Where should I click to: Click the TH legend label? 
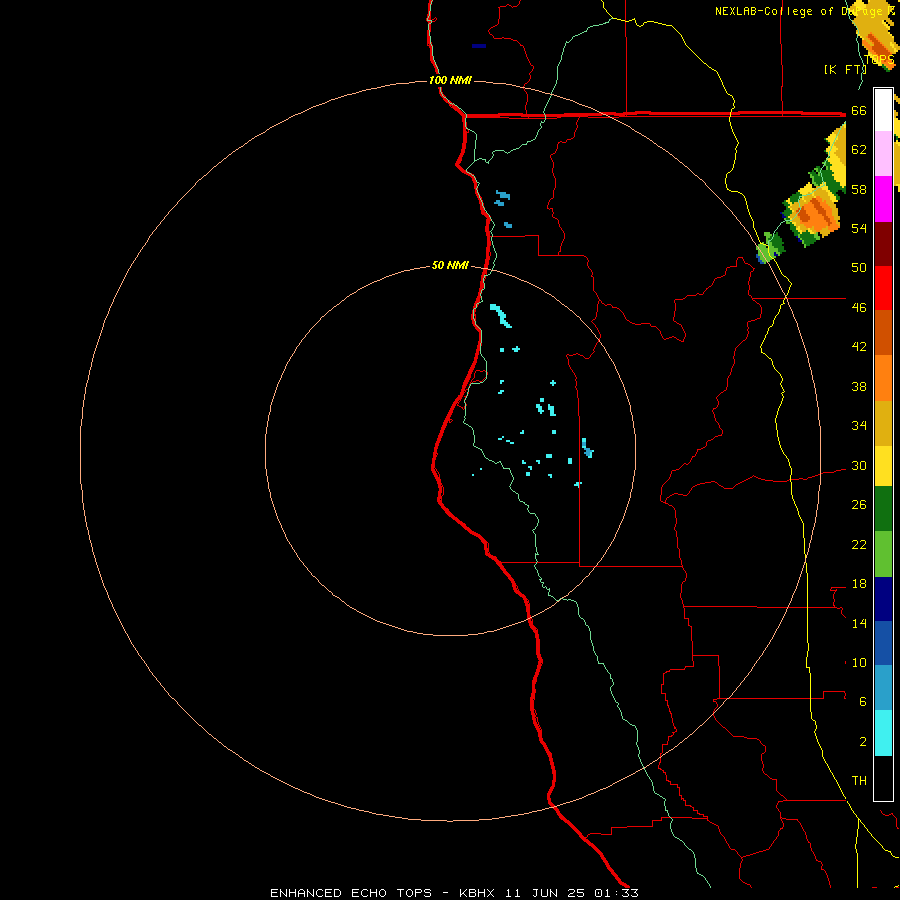[859, 781]
